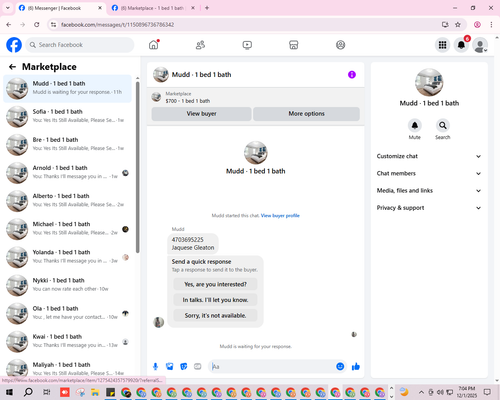
Task: Open the Windows notification center
Action: click(487, 392)
